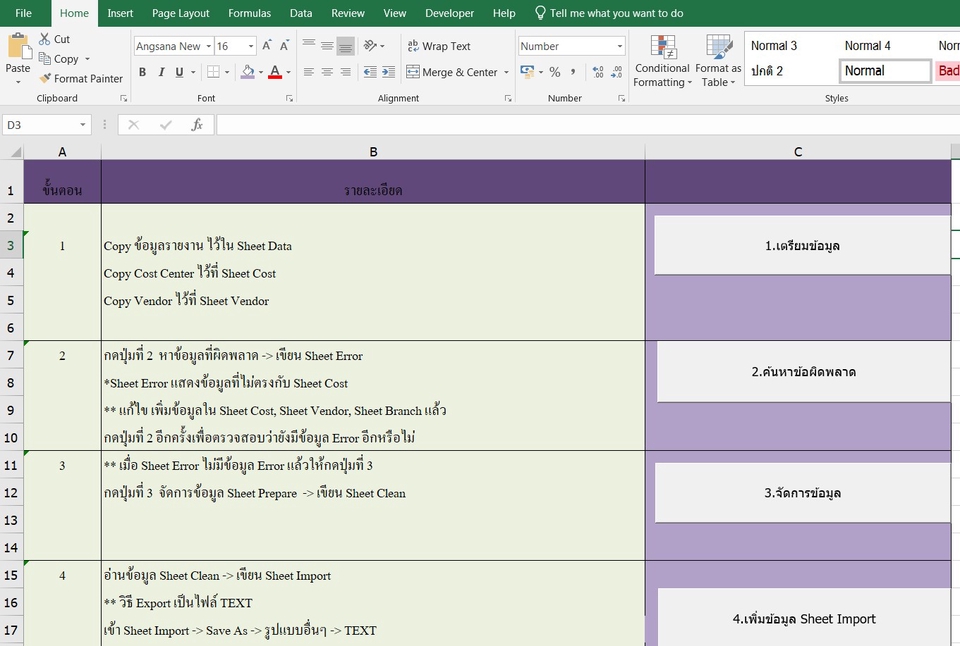The height and width of the screenshot is (646, 960).
Task: Open the Number format dropdown
Action: coord(620,46)
